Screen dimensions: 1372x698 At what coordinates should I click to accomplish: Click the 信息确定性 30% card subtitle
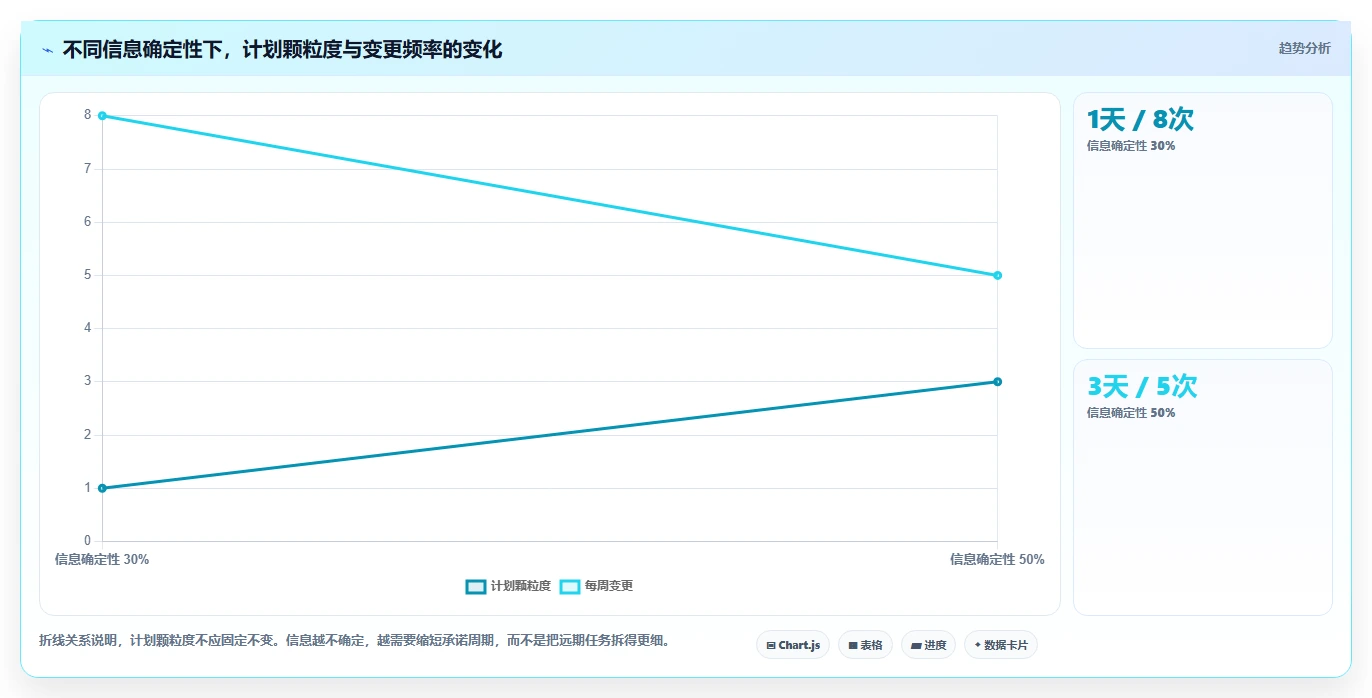click(1131, 146)
